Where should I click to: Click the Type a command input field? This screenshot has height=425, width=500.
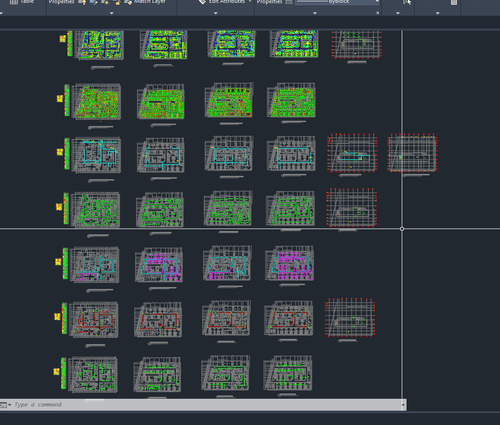coord(207,405)
